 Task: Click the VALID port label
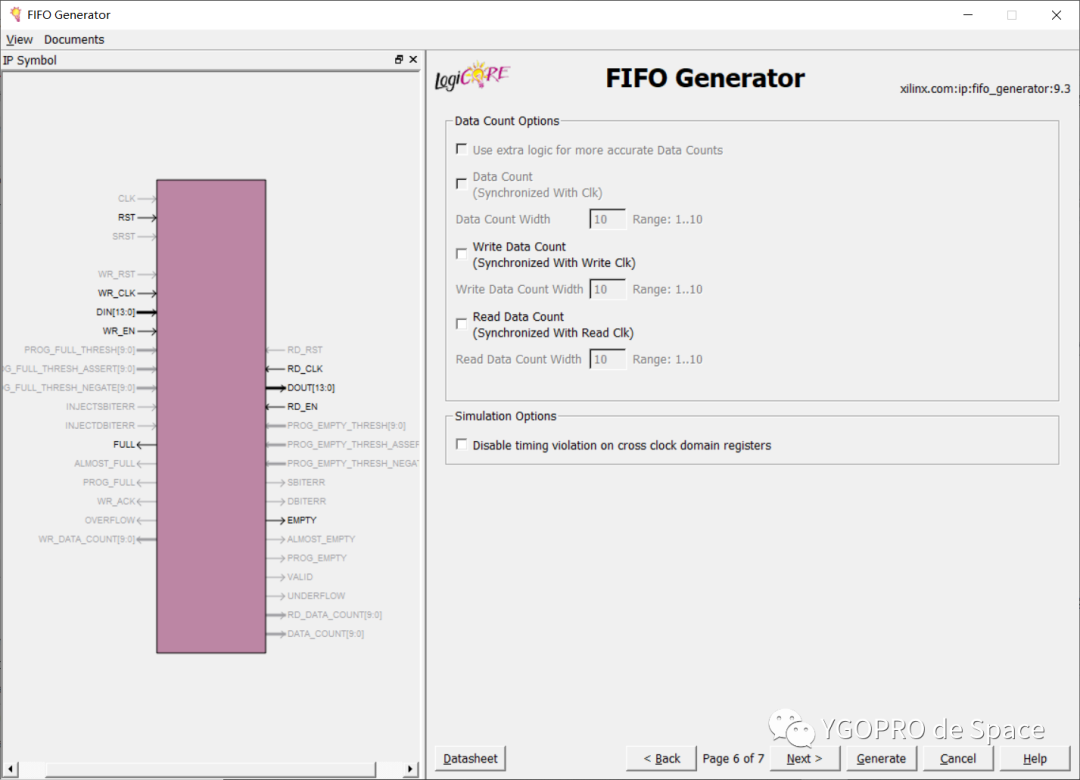coord(300,577)
